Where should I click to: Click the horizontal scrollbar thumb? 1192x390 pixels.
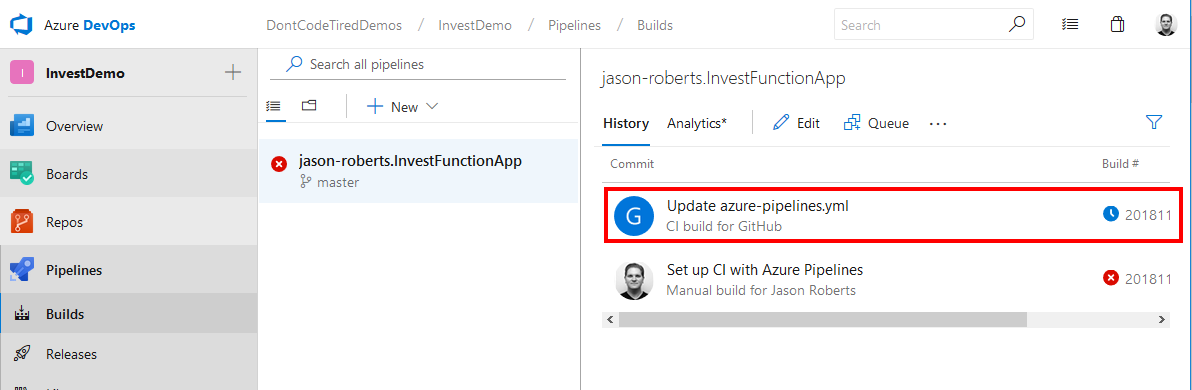(x=823, y=319)
